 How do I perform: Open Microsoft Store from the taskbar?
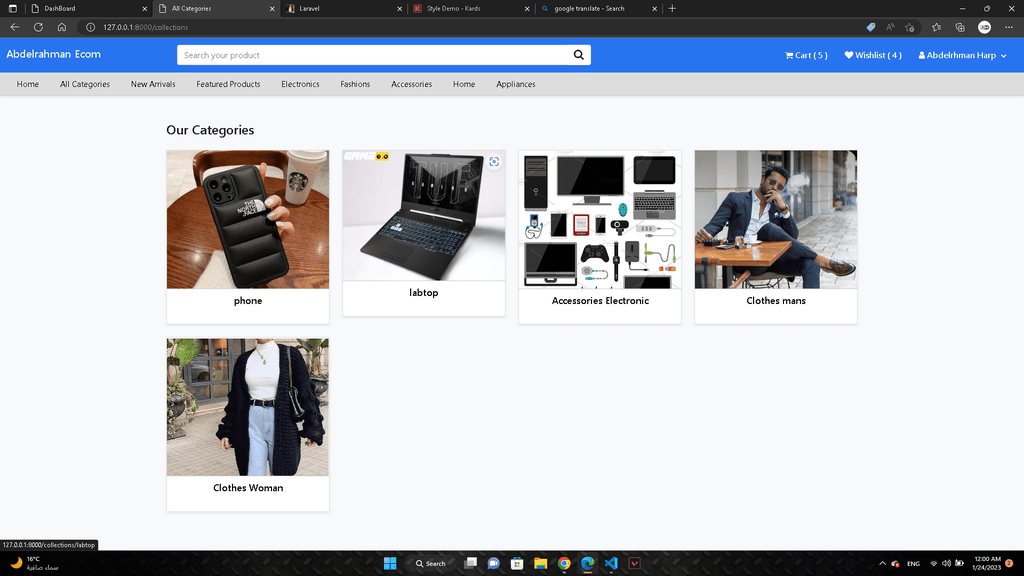[x=517, y=563]
